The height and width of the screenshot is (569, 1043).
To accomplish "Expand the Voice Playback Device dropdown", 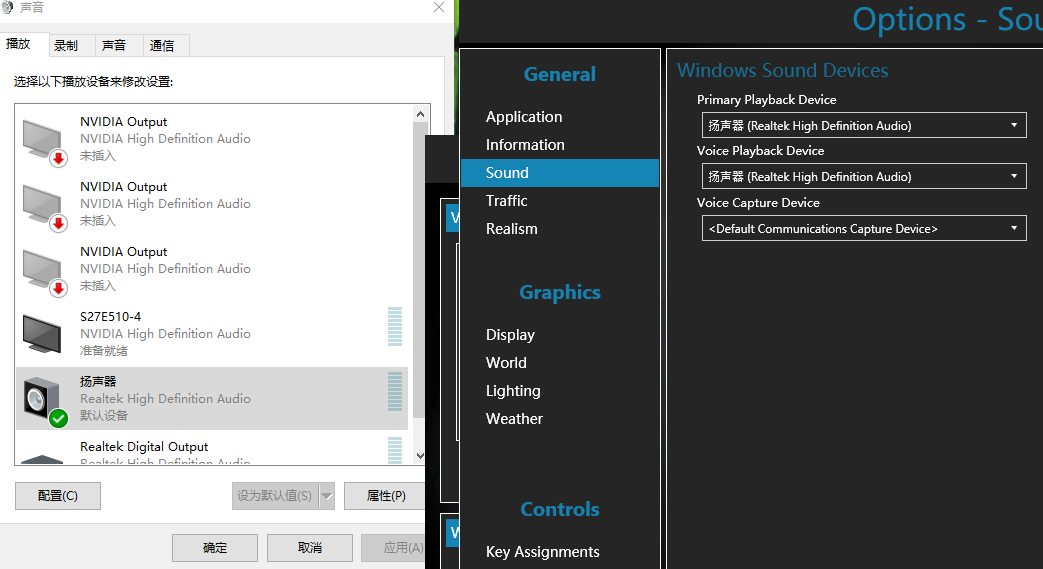I will click(864, 176).
